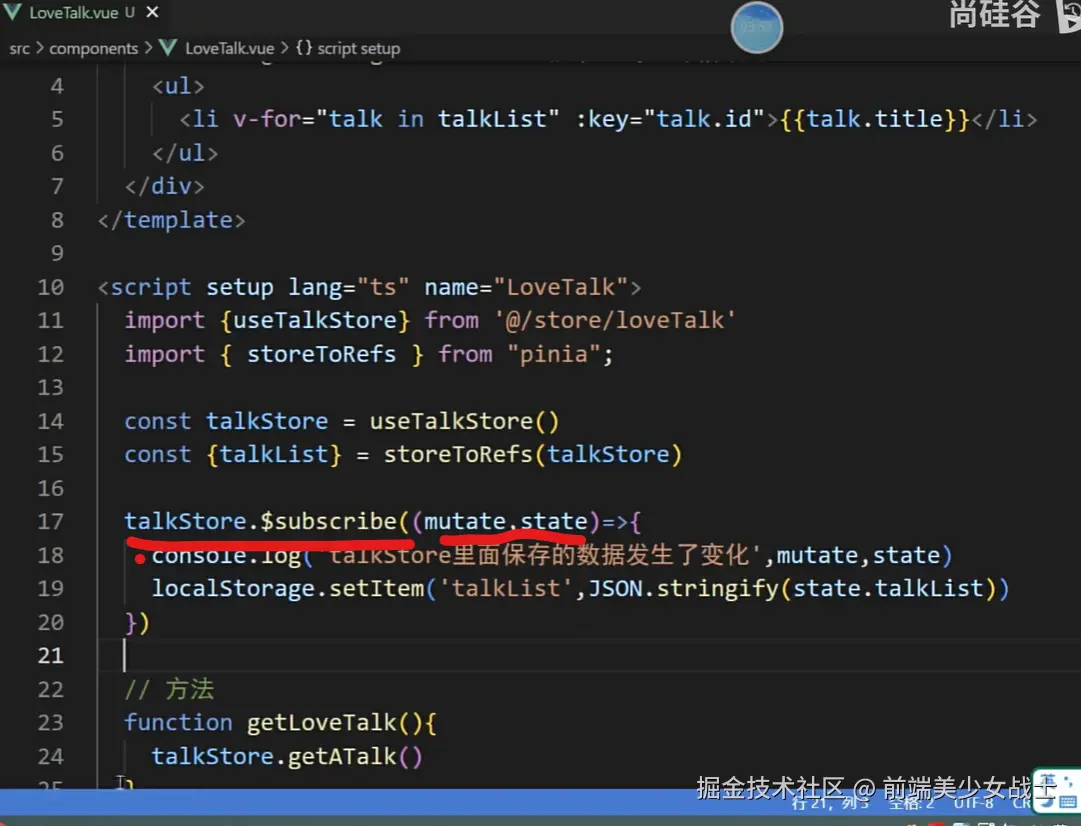Click the '// 方法' comment on line 22
This screenshot has width=1081, height=826.
tap(170, 689)
